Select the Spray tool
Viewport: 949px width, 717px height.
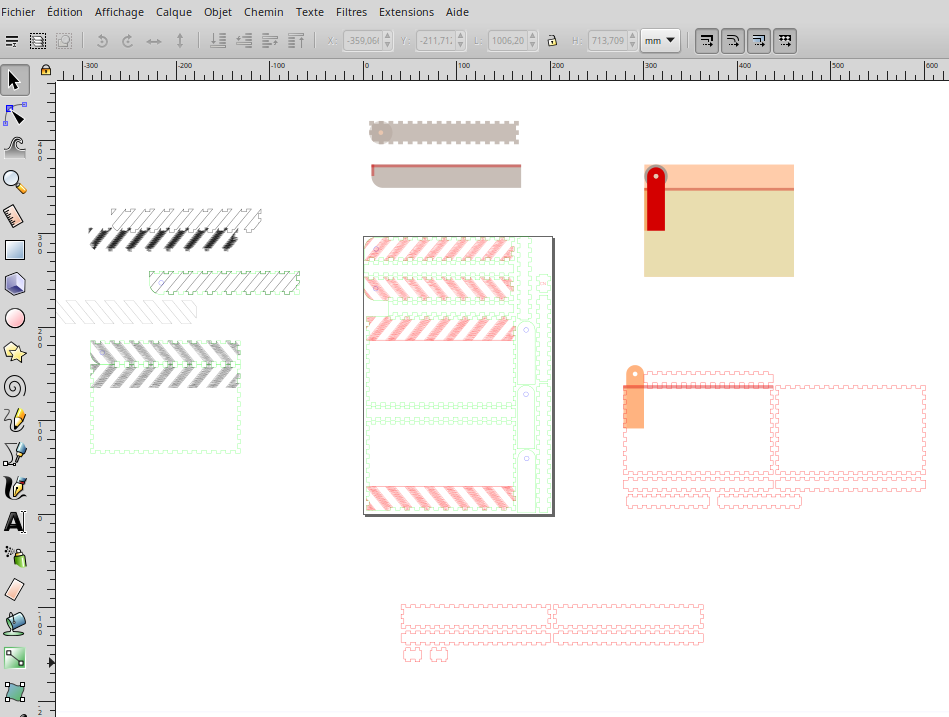pyautogui.click(x=14, y=555)
